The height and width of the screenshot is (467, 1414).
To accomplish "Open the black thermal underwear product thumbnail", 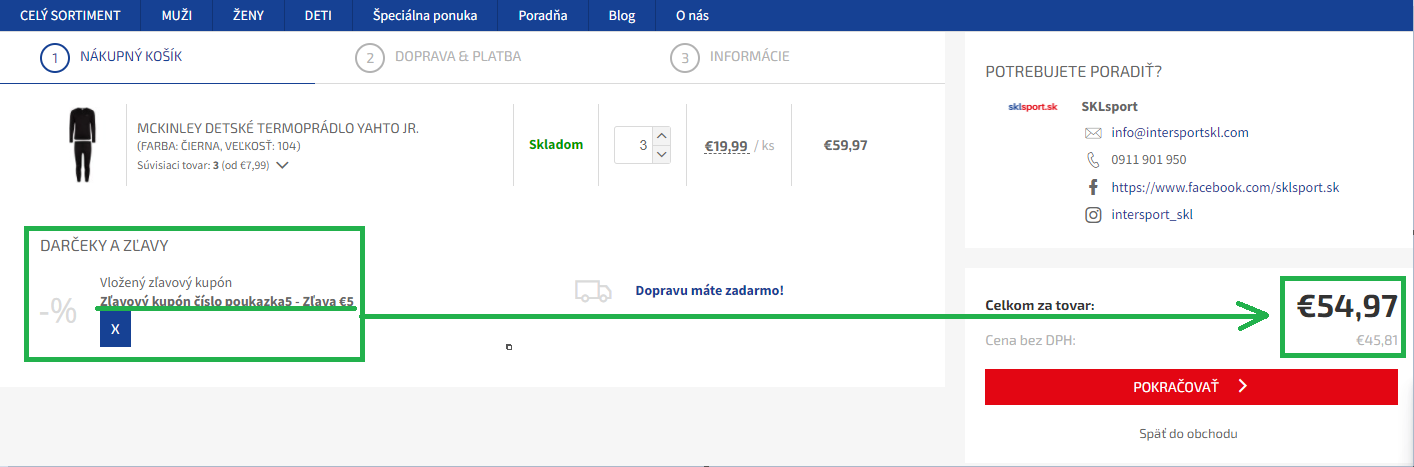I will pos(83,145).
